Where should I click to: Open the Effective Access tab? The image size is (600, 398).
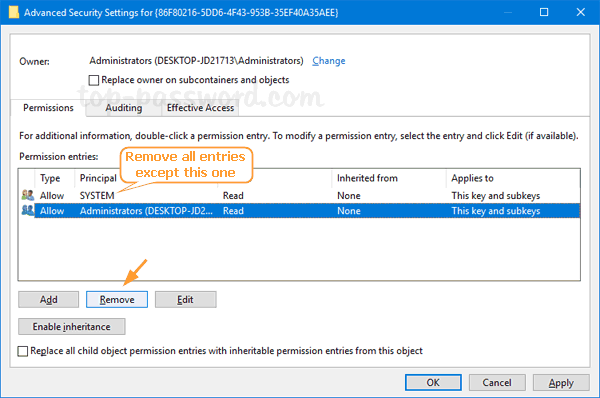coord(201,108)
